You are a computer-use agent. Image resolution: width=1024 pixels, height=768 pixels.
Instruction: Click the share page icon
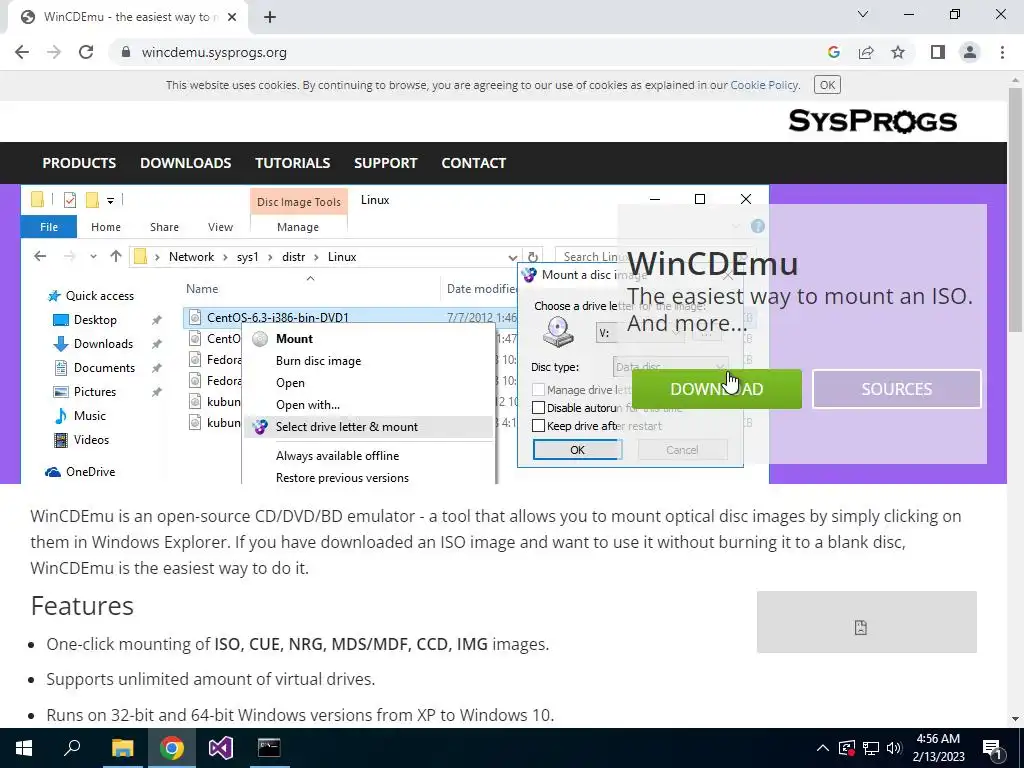coord(866,52)
